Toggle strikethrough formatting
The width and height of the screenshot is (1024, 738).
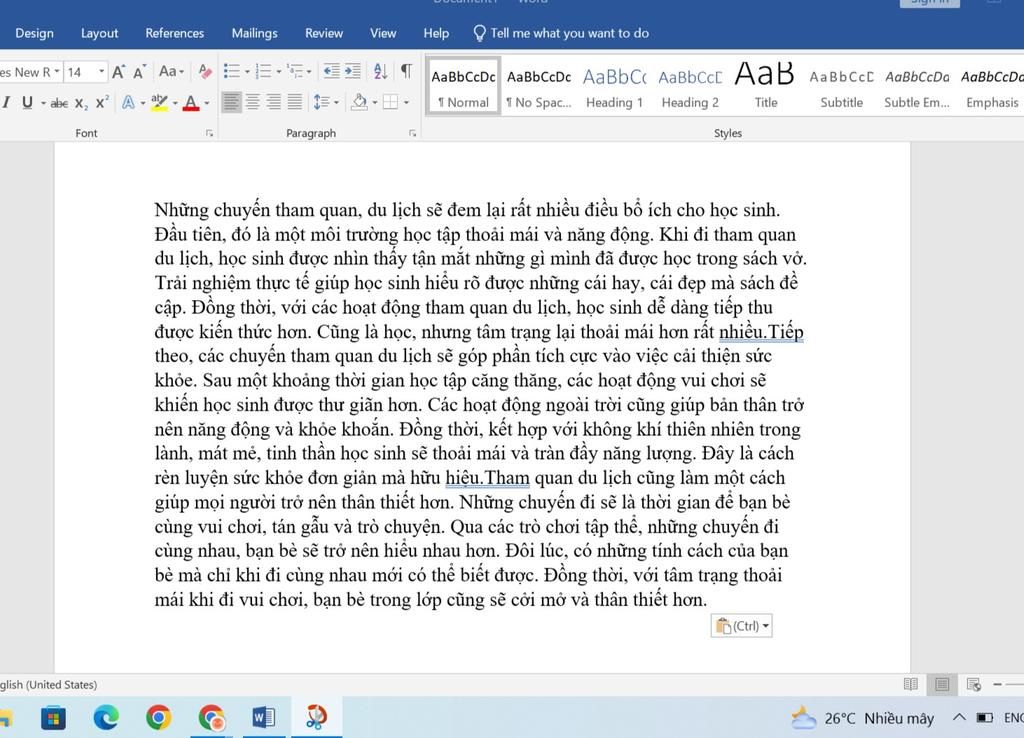point(59,103)
